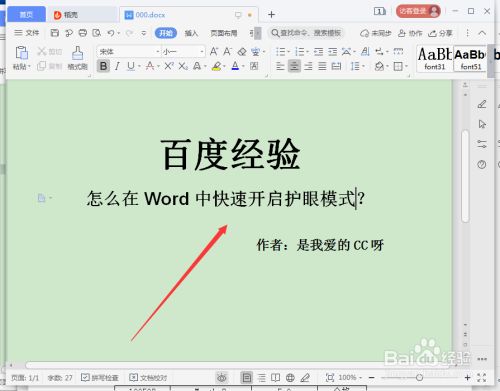This screenshot has height=391, width=500.
Task: Increase paragraph indent
Action: (x=332, y=51)
